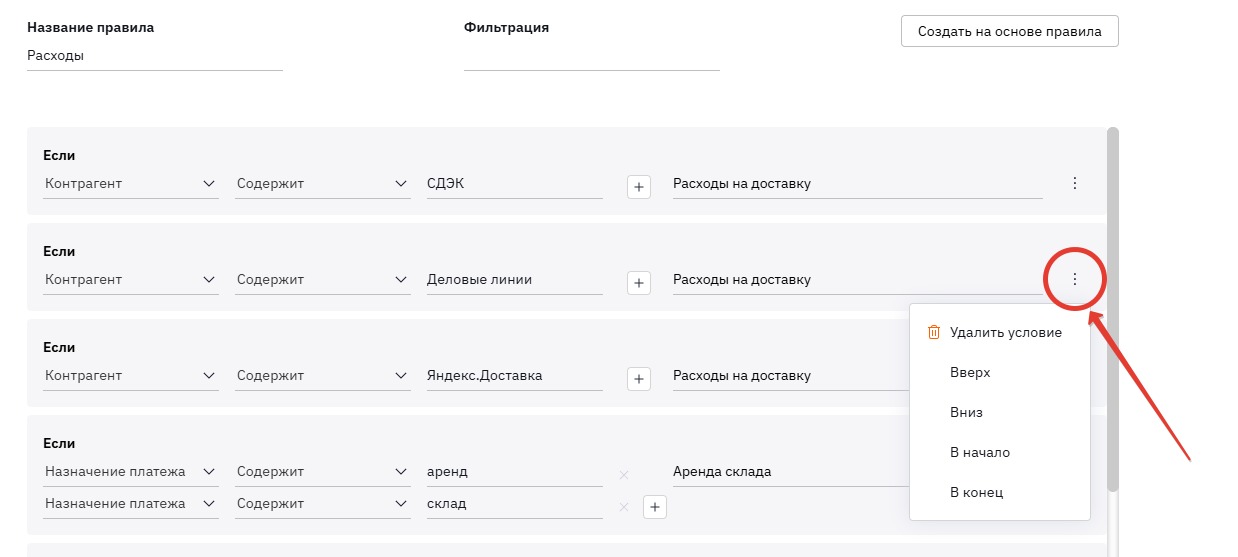Open the Назначение платежа dropdown in the аренд row
The image size is (1238, 557).
click(131, 472)
